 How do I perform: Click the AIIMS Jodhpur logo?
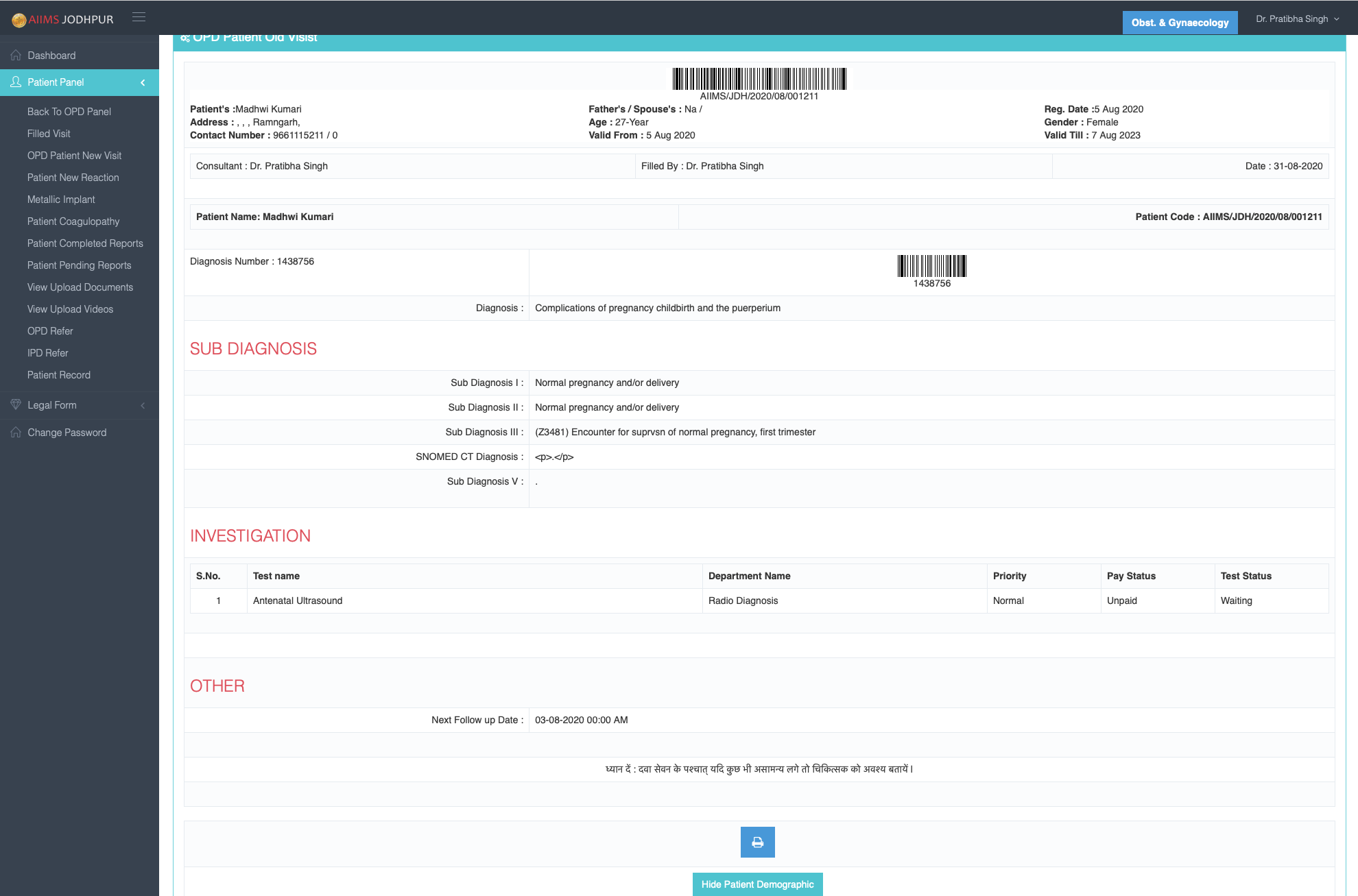pyautogui.click(x=62, y=19)
